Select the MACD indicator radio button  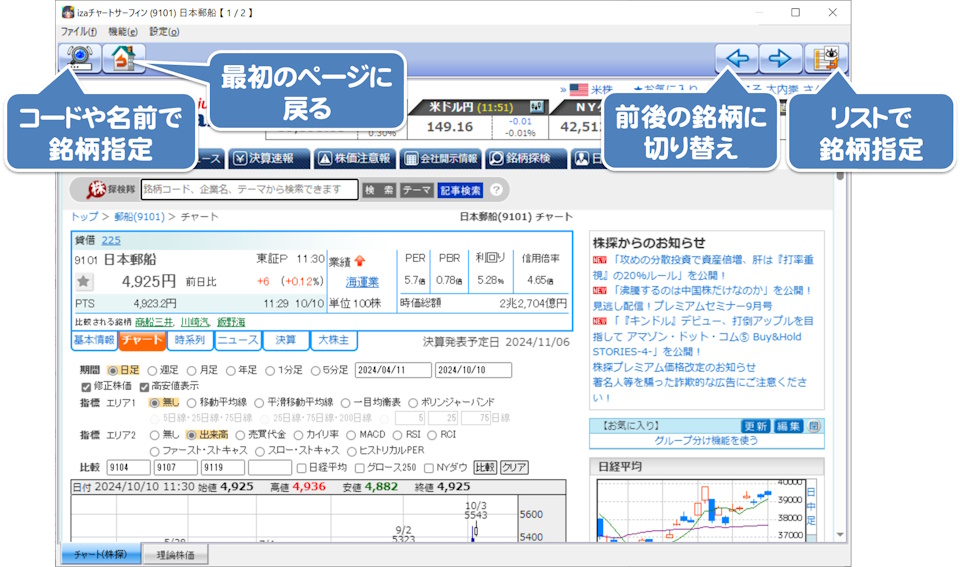coord(351,435)
